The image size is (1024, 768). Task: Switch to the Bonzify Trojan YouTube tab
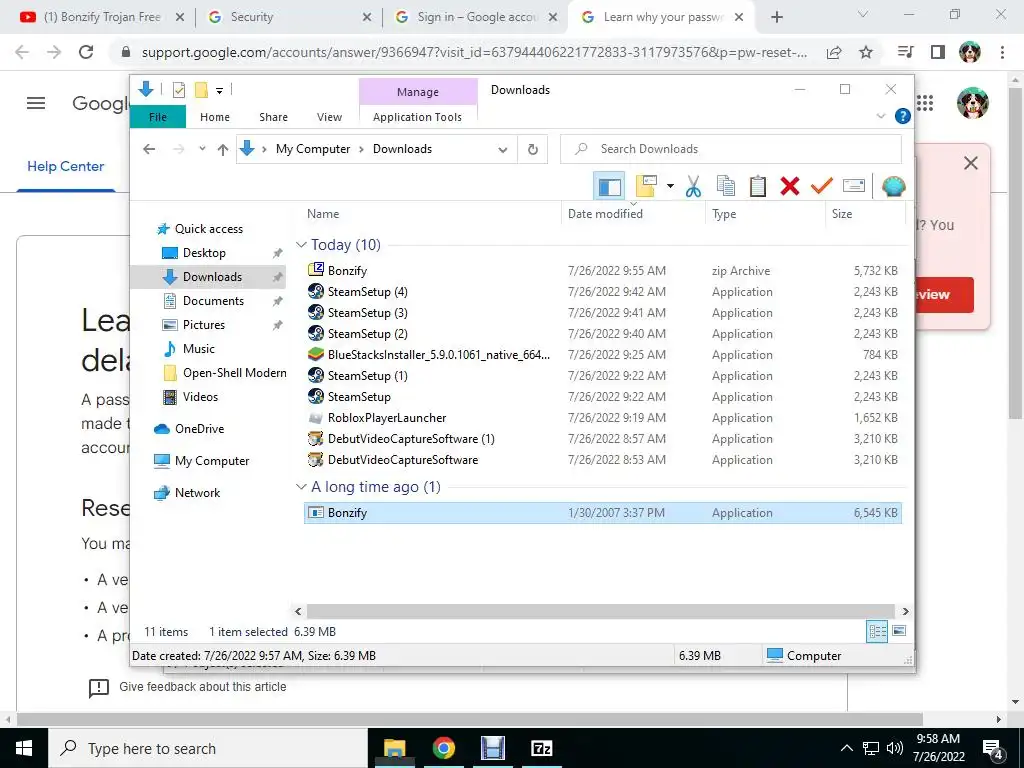tap(102, 17)
